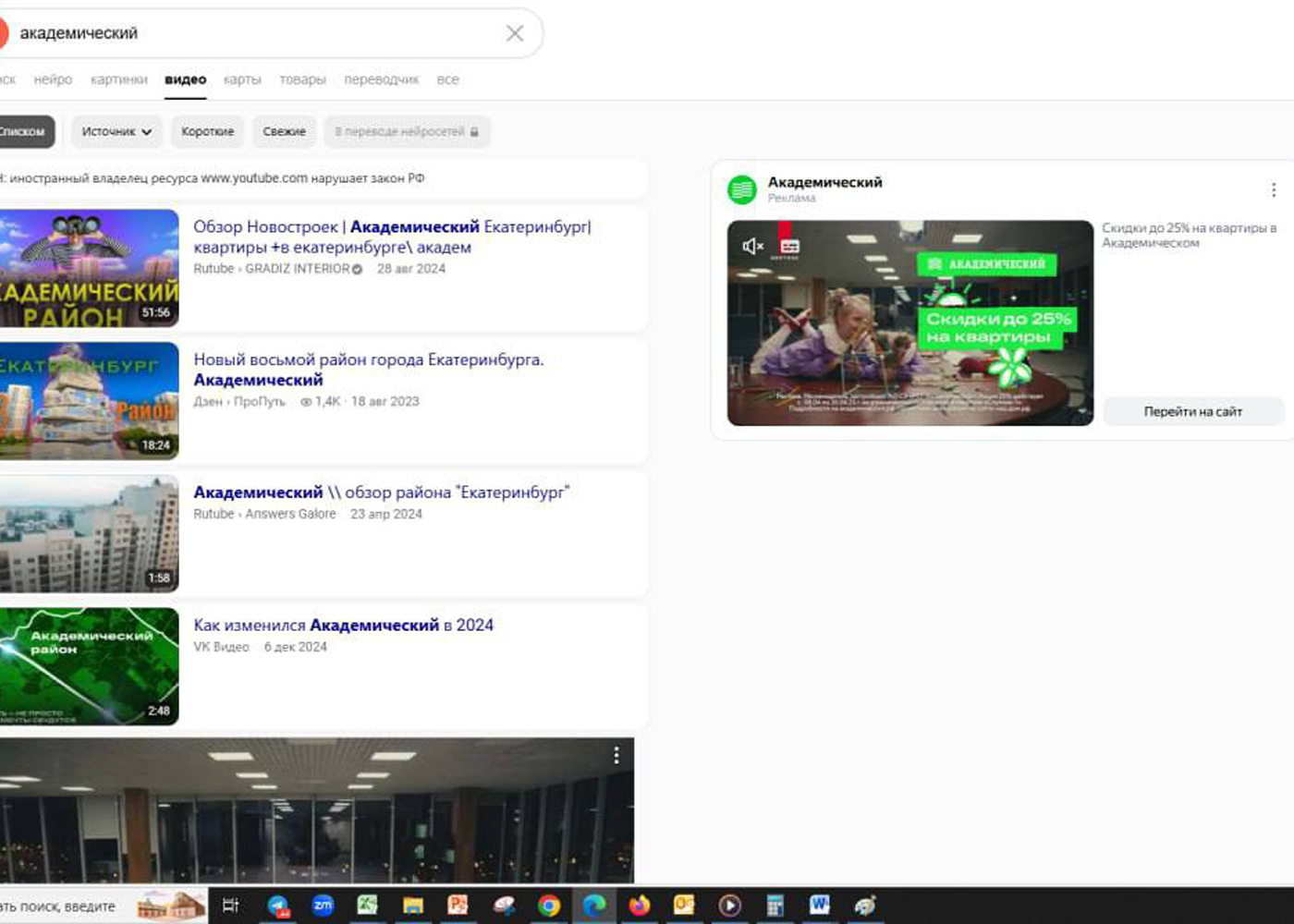Toggle the 'Списком' list view filter
Screen dimensions: 1294x924
(25, 131)
